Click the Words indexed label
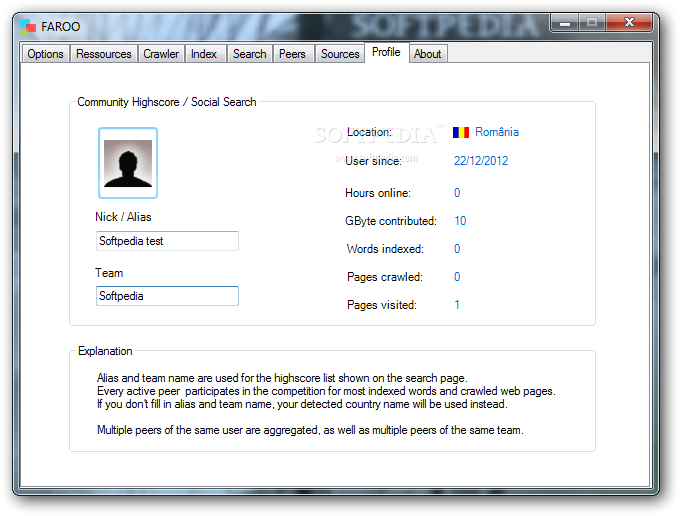The height and width of the screenshot is (516, 680). tap(385, 248)
